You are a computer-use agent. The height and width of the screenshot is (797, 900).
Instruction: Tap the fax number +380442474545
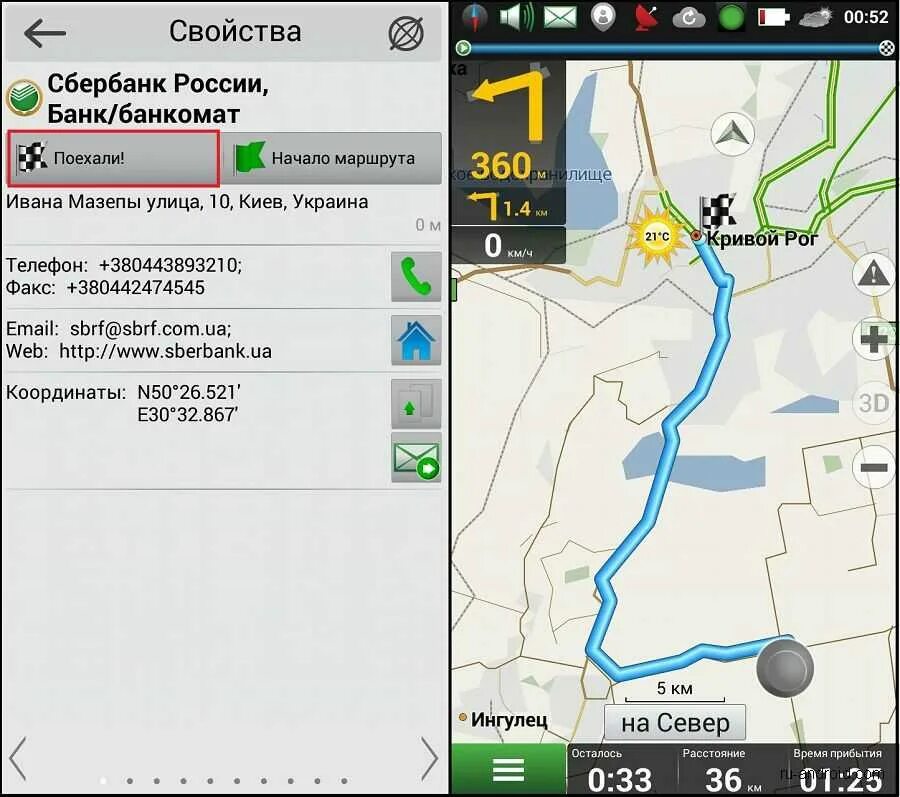(x=135, y=287)
